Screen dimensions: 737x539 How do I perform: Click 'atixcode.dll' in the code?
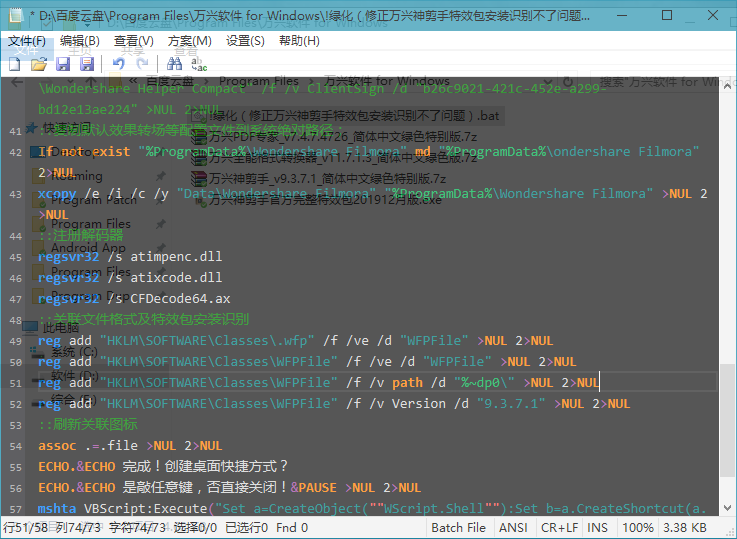pyautogui.click(x=176, y=278)
